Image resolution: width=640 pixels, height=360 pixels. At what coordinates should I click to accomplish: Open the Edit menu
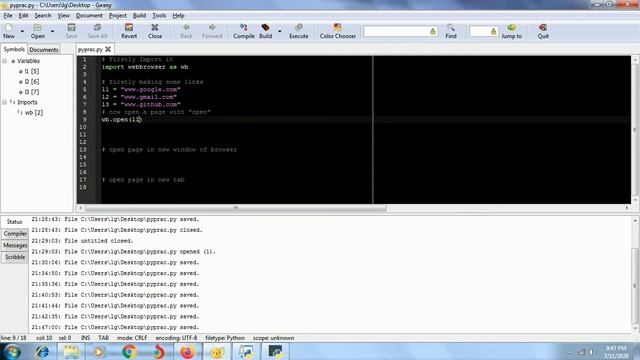point(23,16)
